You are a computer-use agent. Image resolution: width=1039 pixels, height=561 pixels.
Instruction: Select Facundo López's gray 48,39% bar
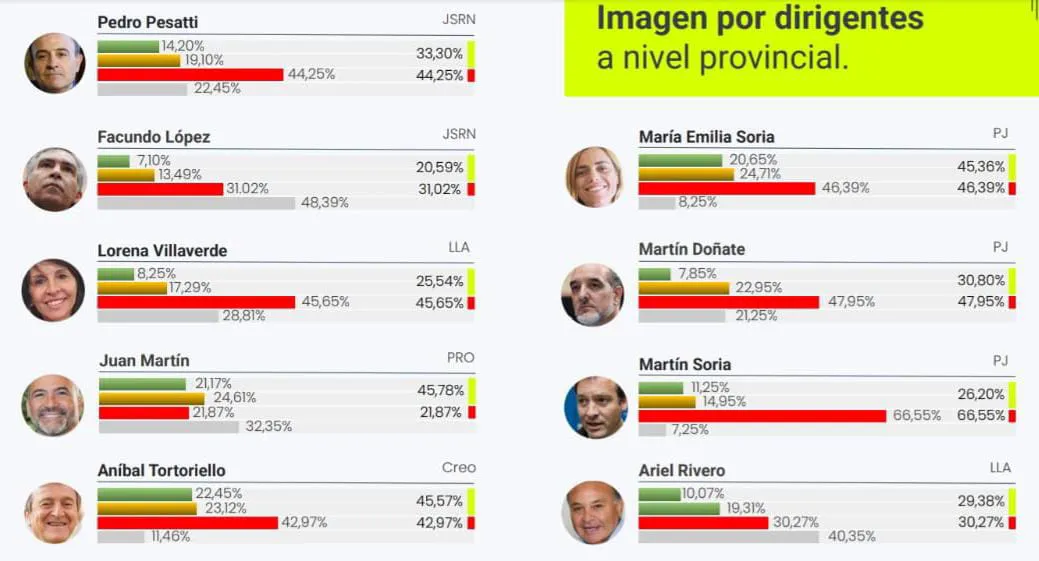click(196, 203)
